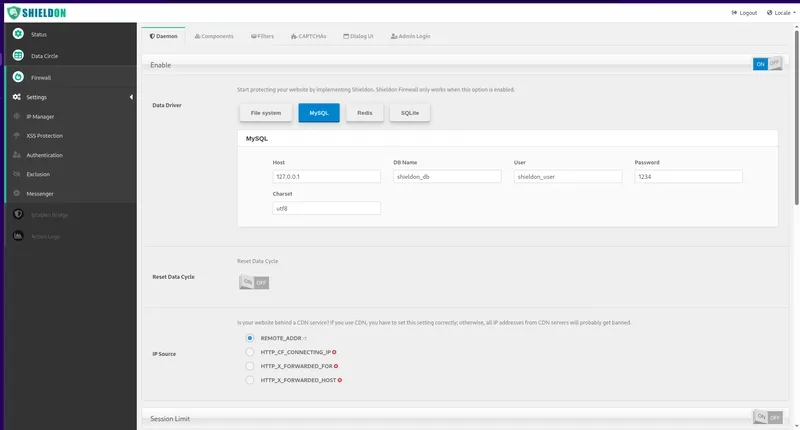Collapse the Settings submenu arrow
Image resolution: width=800 pixels, height=430 pixels.
point(131,97)
